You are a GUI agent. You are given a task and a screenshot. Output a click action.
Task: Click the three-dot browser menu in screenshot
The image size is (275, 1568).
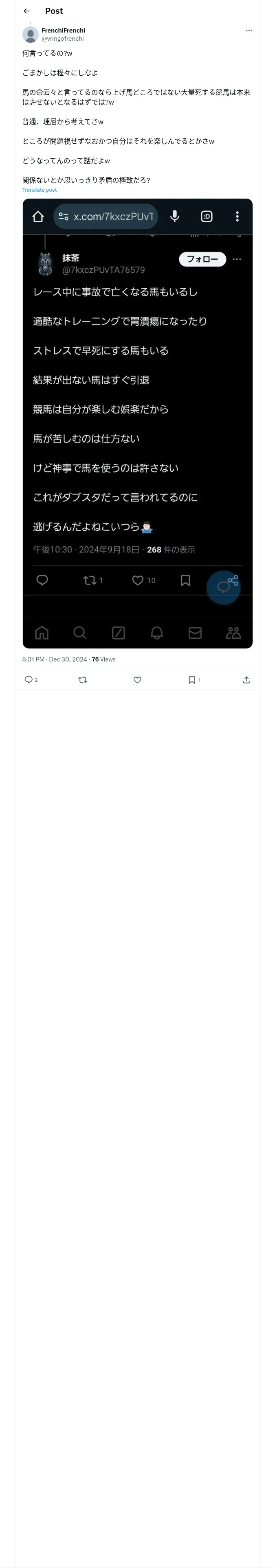(x=237, y=217)
